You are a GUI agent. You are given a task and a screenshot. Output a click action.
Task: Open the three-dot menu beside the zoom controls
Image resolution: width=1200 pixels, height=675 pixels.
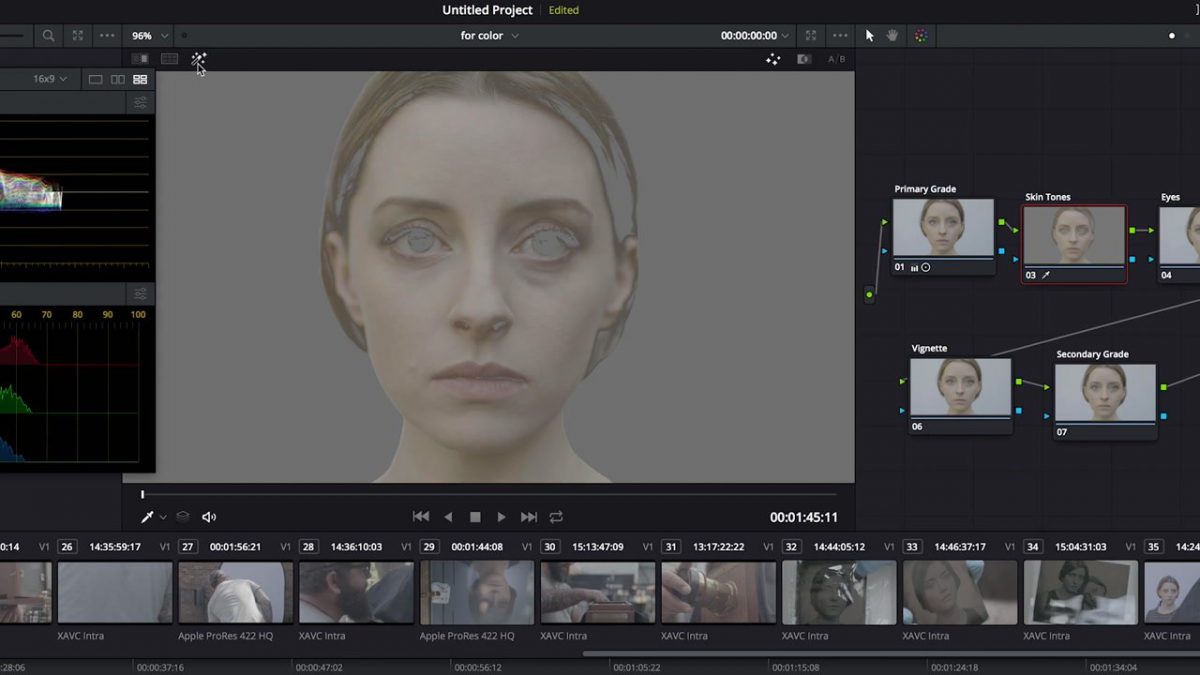[106, 35]
